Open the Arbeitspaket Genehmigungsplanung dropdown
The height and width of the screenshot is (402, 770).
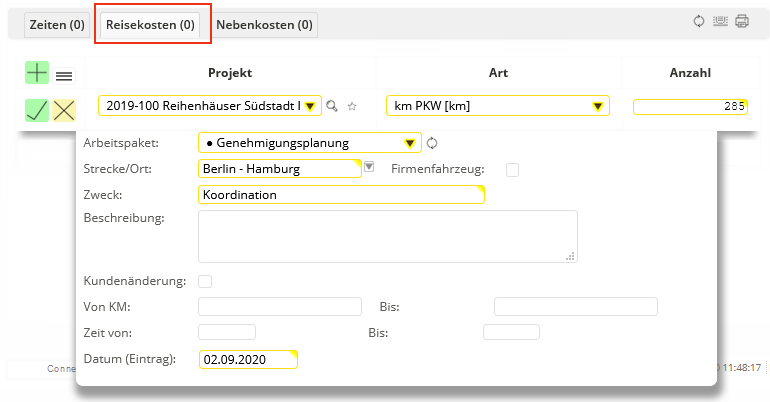[409, 142]
